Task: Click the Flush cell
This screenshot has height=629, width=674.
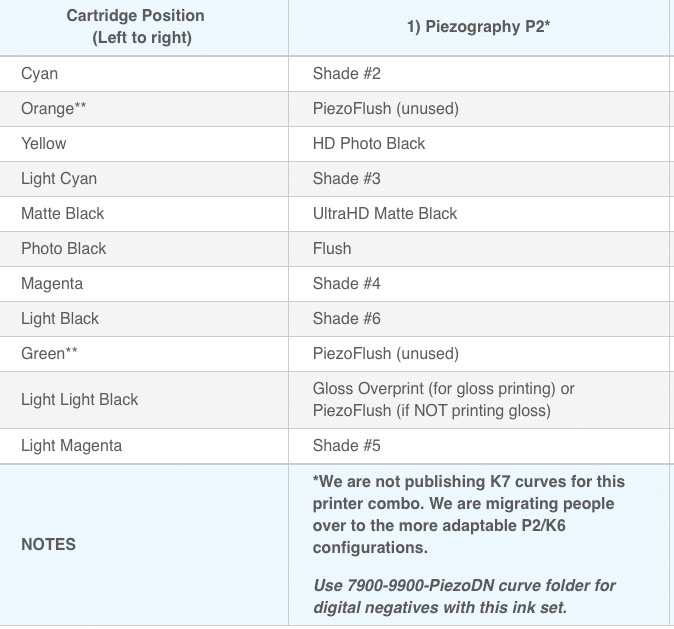Action: (331, 248)
